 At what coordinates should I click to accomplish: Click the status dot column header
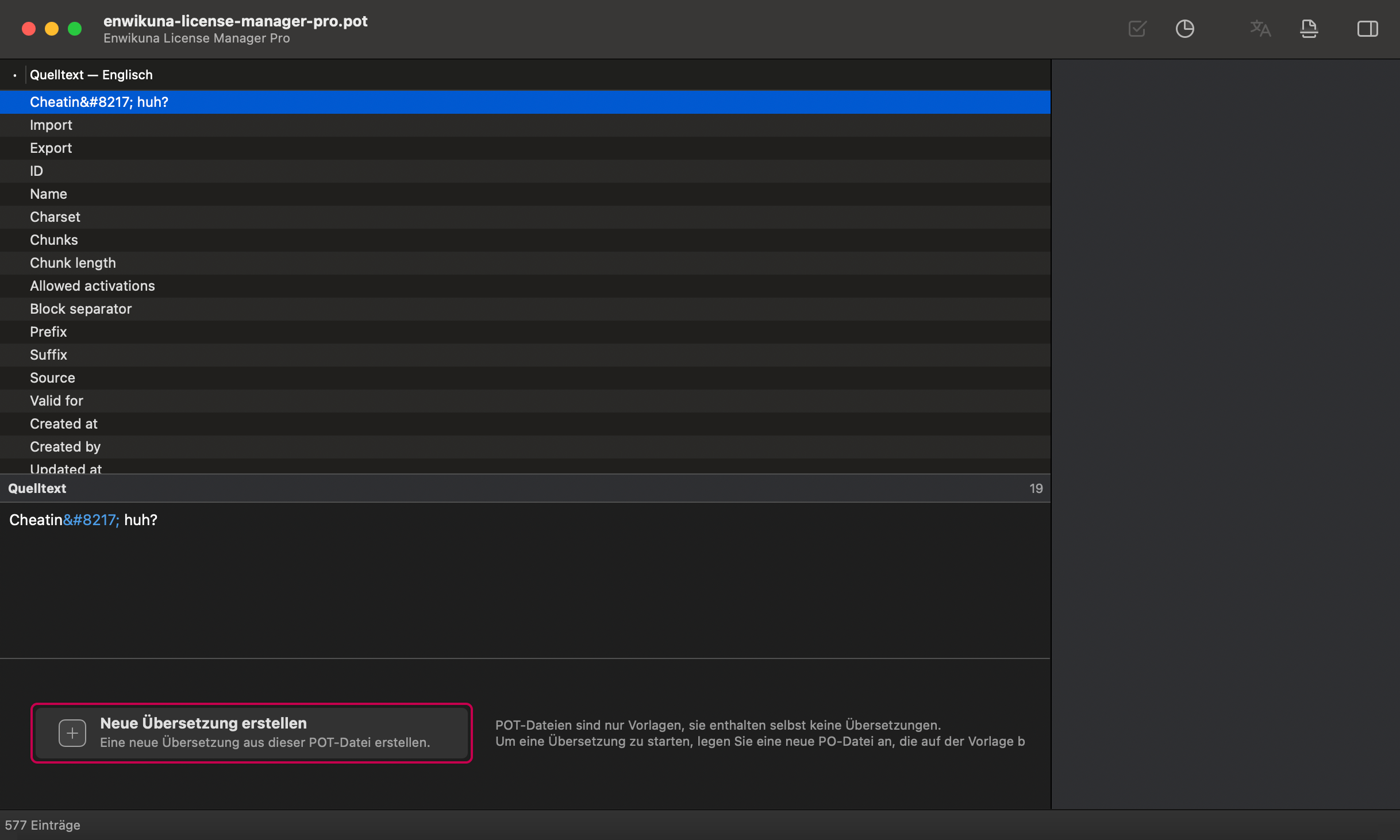(x=14, y=75)
